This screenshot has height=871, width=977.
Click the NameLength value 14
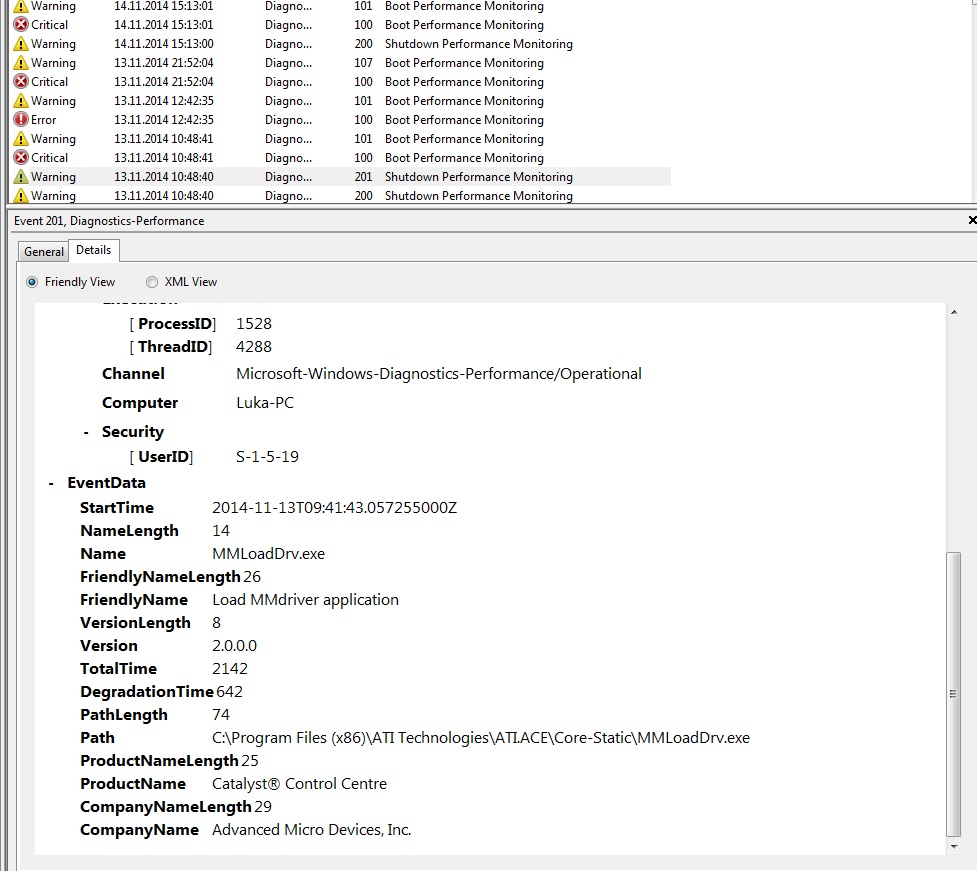tap(221, 531)
